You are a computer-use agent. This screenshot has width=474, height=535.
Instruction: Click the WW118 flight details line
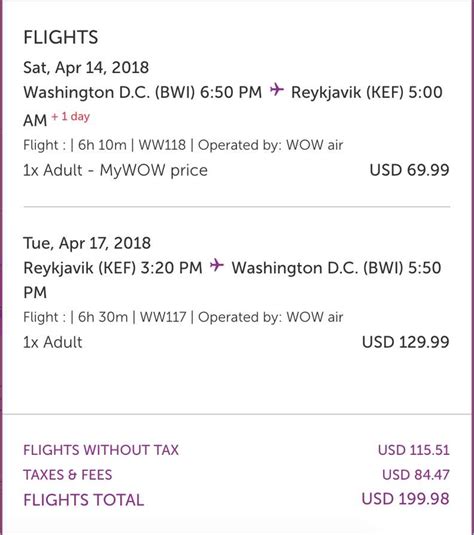(x=183, y=145)
